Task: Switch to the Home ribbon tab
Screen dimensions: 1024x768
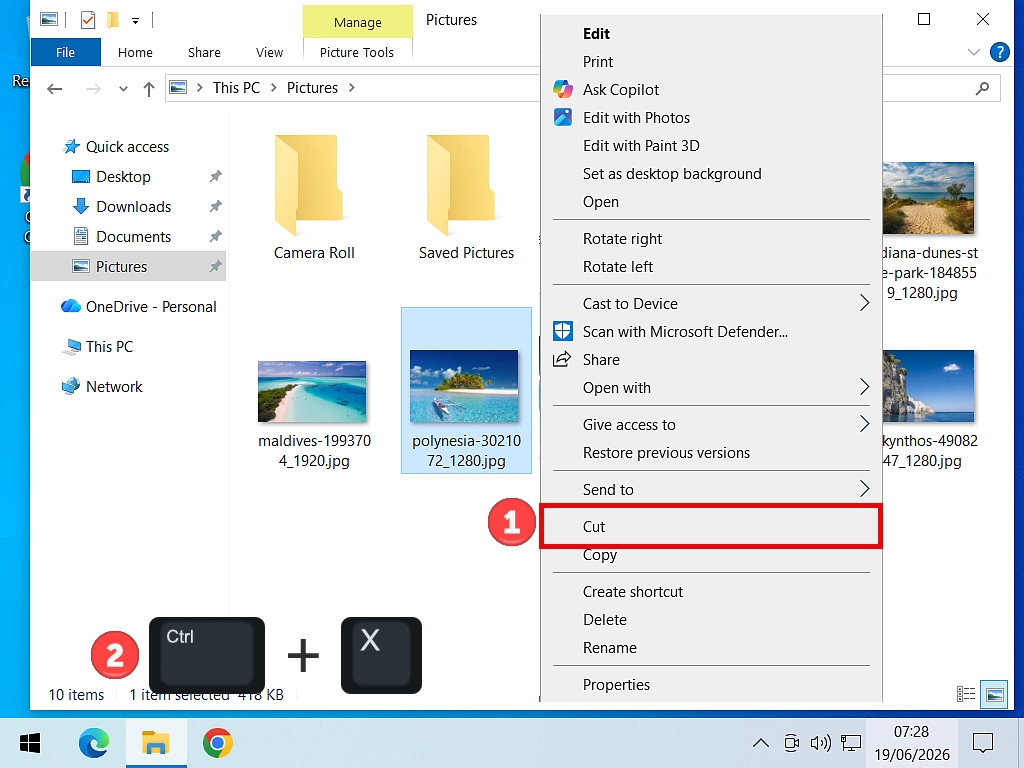Action: point(135,52)
